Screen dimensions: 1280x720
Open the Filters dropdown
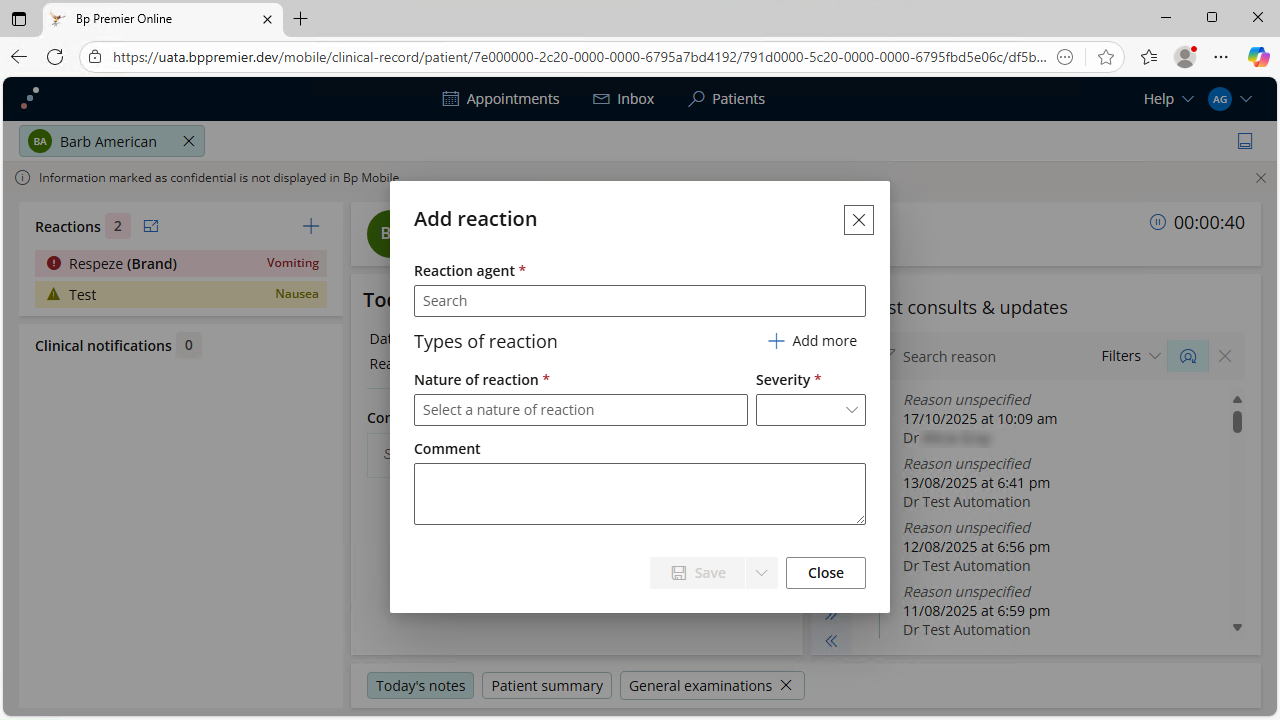(x=1130, y=356)
